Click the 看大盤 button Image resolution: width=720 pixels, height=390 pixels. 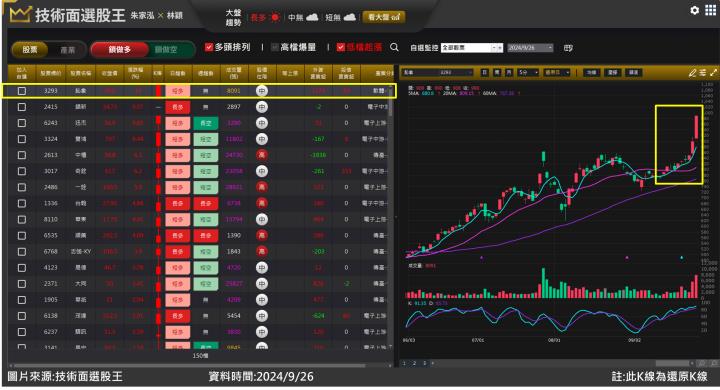point(384,17)
